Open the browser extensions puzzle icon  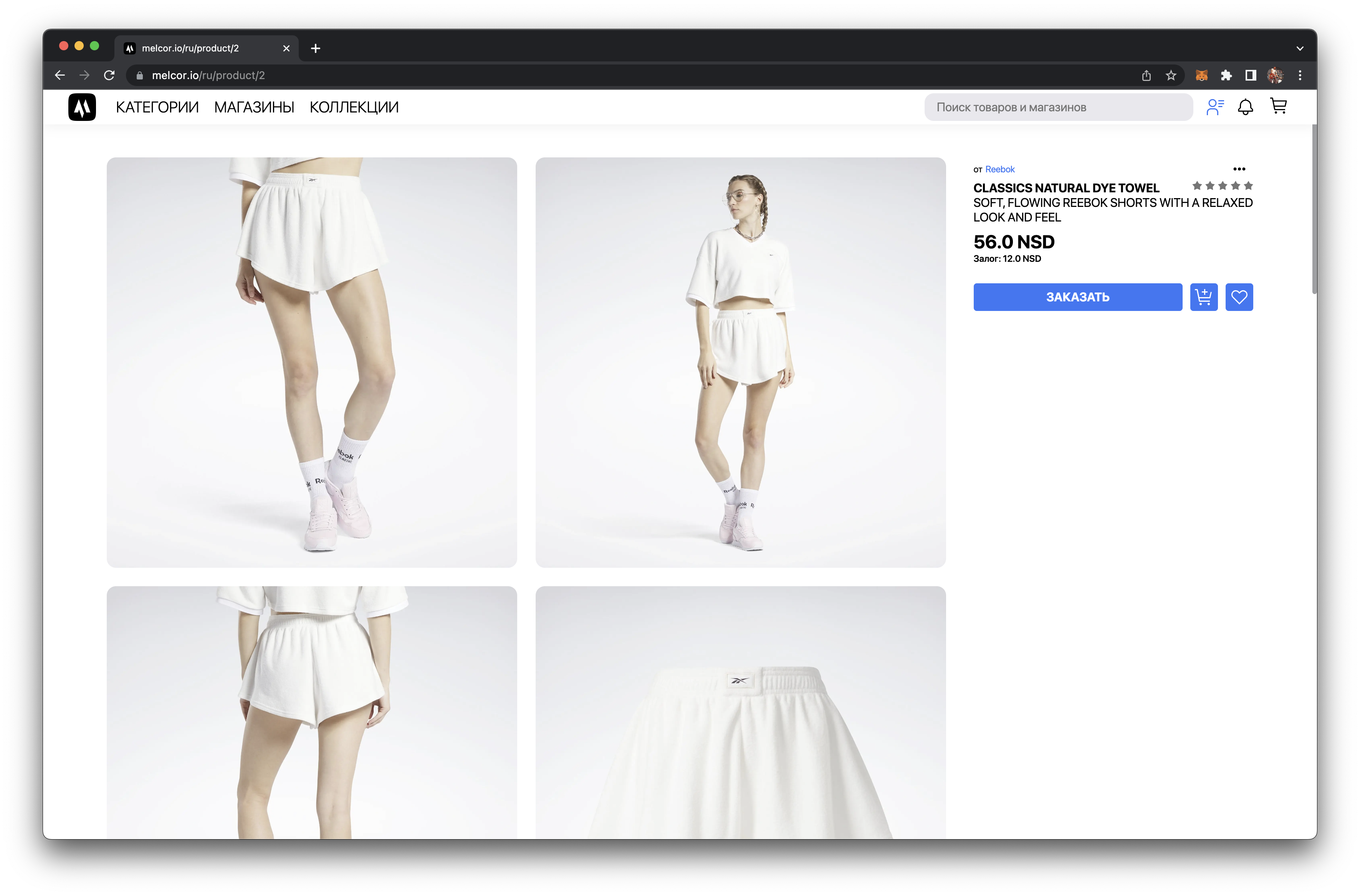1226,75
